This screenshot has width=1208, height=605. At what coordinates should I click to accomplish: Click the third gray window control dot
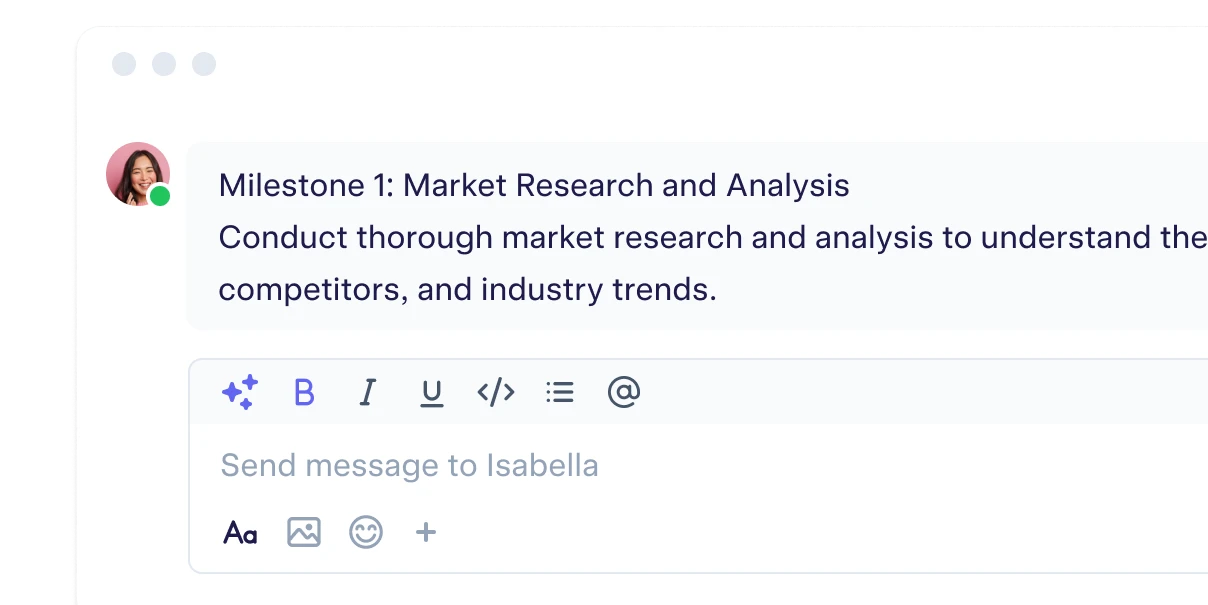pos(204,64)
